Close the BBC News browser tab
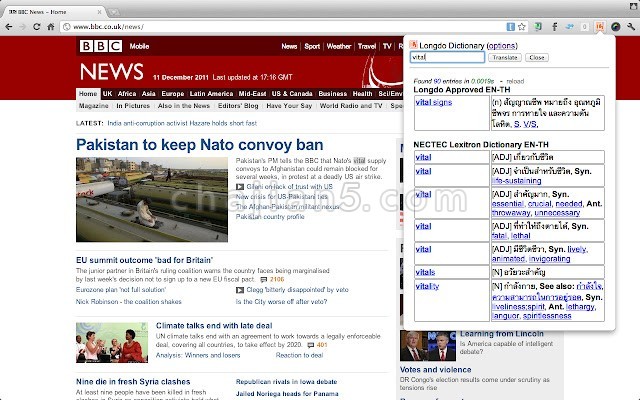 tap(99, 12)
